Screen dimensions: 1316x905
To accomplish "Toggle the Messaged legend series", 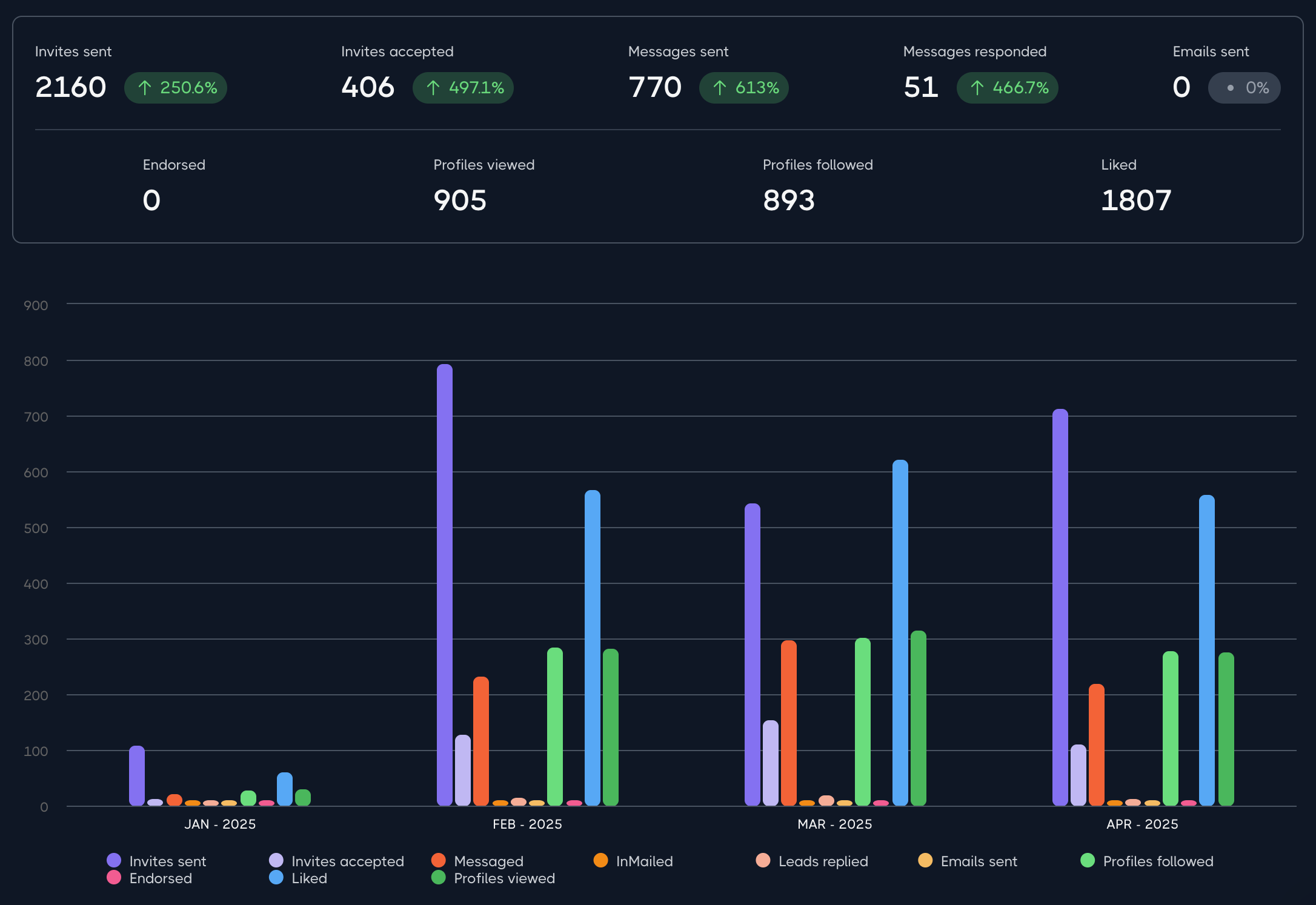I will tap(477, 861).
